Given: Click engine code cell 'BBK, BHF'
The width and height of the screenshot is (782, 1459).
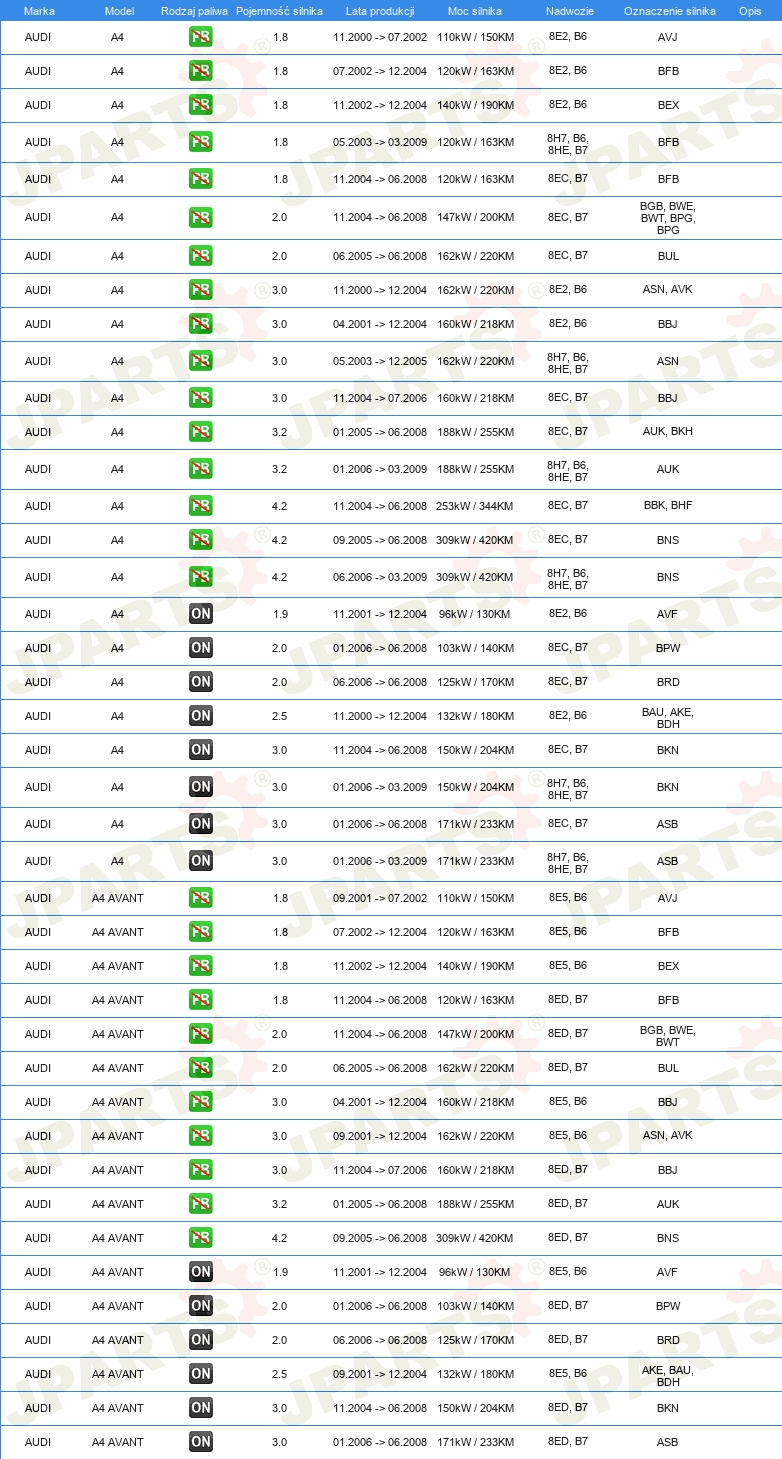Looking at the screenshot, I should tap(668, 506).
